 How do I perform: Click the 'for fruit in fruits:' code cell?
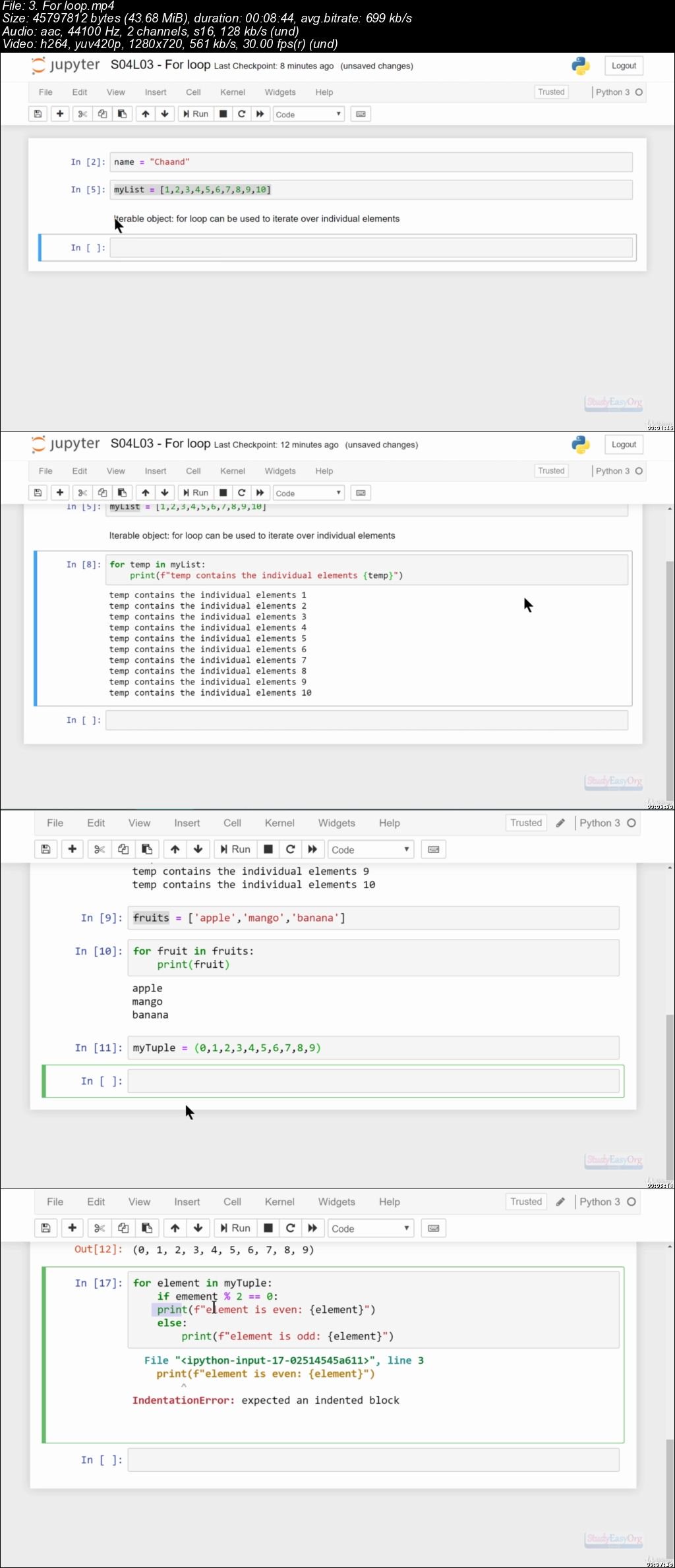[x=373, y=958]
